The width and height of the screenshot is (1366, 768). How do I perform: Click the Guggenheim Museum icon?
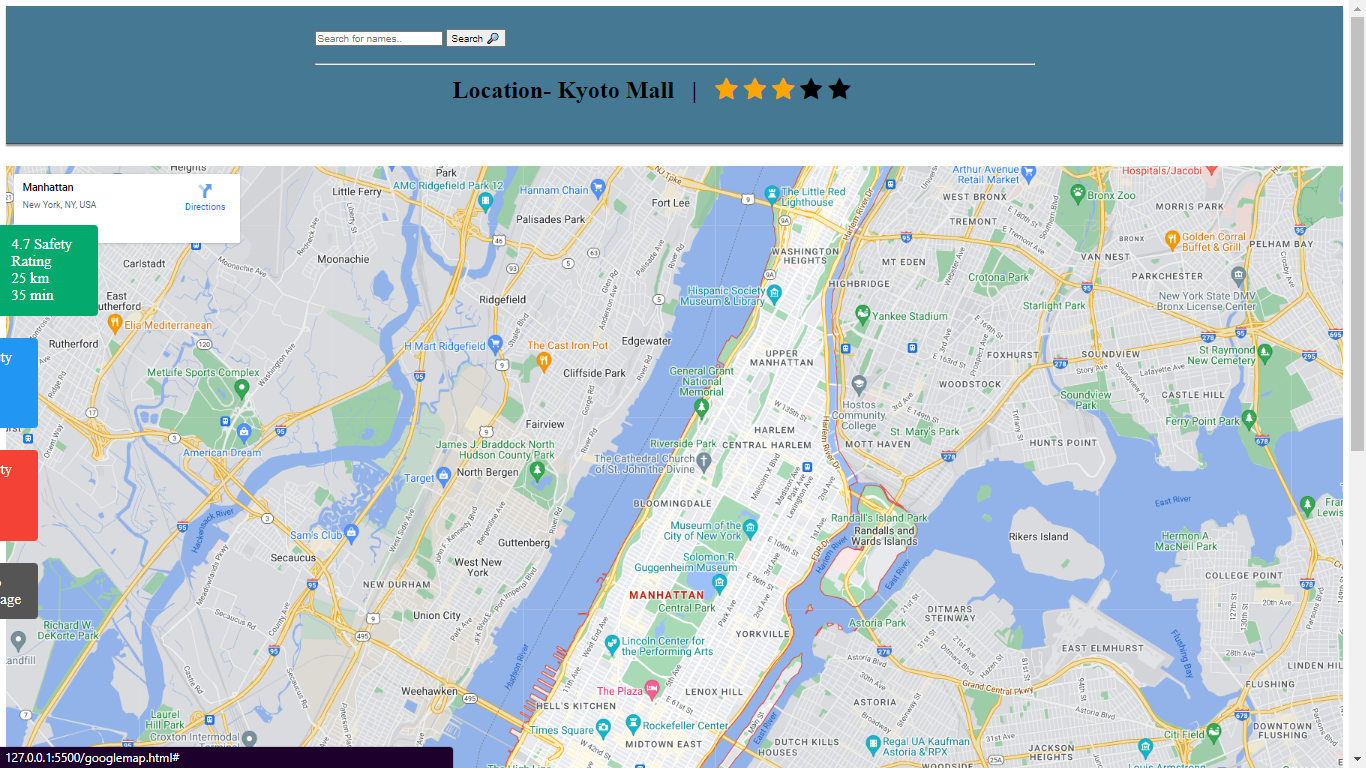pos(718,583)
